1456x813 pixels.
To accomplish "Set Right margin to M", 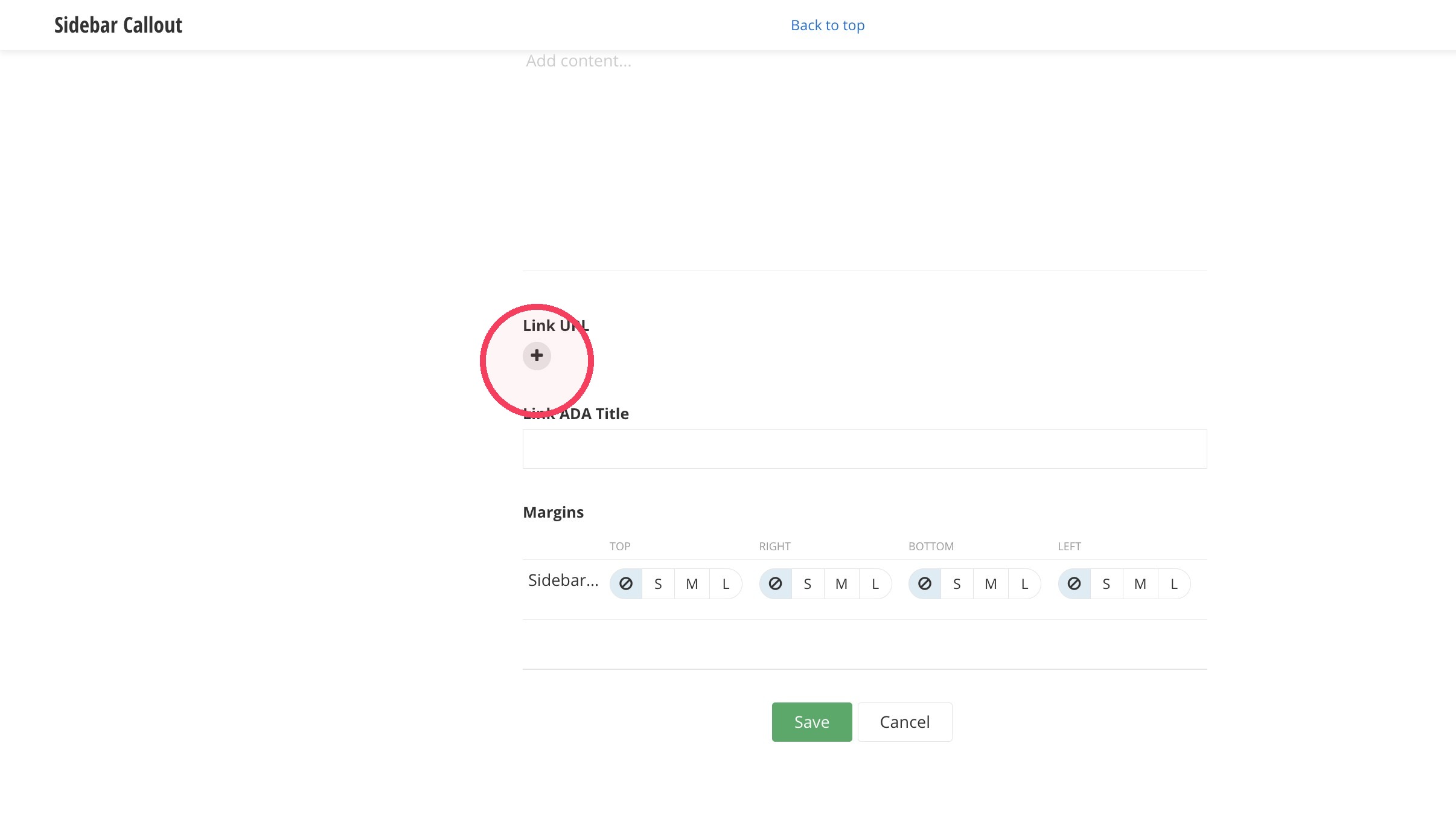I will (841, 584).
